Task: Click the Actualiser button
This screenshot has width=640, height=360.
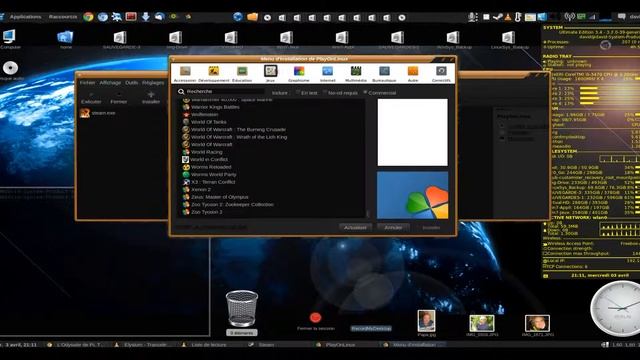Action: [x=355, y=227]
